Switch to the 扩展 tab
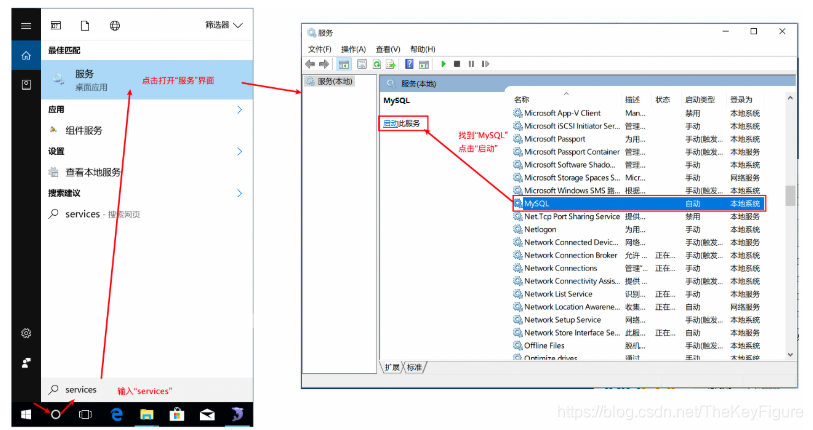The width and height of the screenshot is (813, 430). click(x=392, y=367)
